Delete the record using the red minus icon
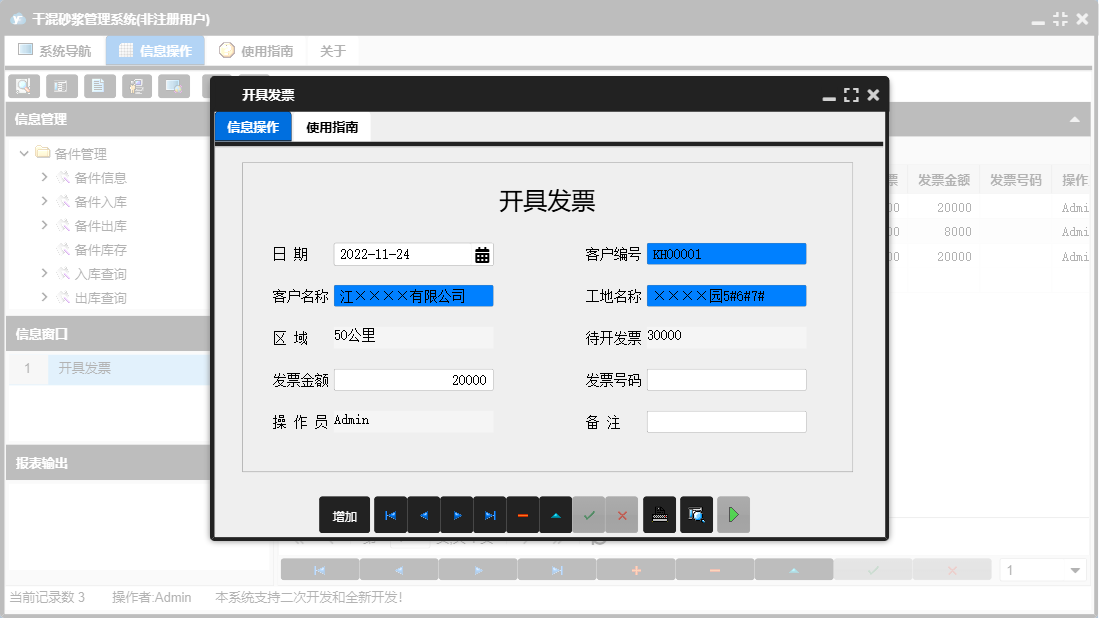 [x=523, y=514]
